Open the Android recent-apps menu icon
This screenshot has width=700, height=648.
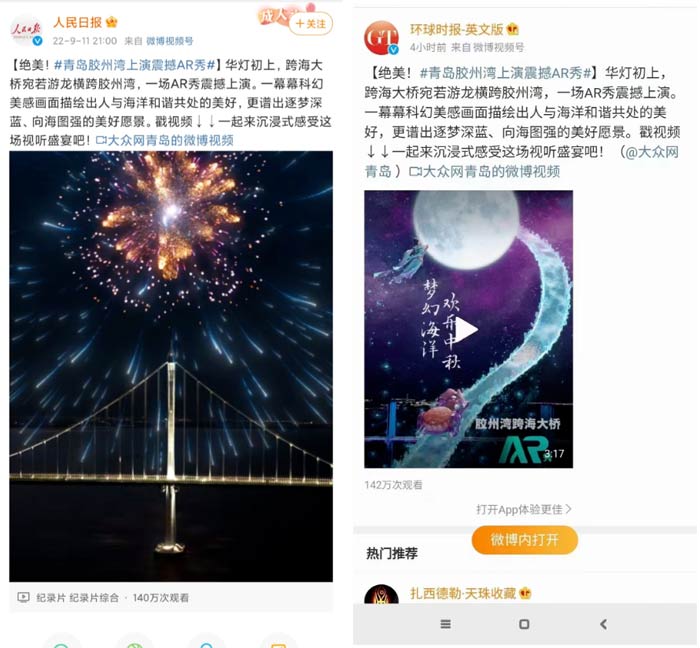point(445,624)
